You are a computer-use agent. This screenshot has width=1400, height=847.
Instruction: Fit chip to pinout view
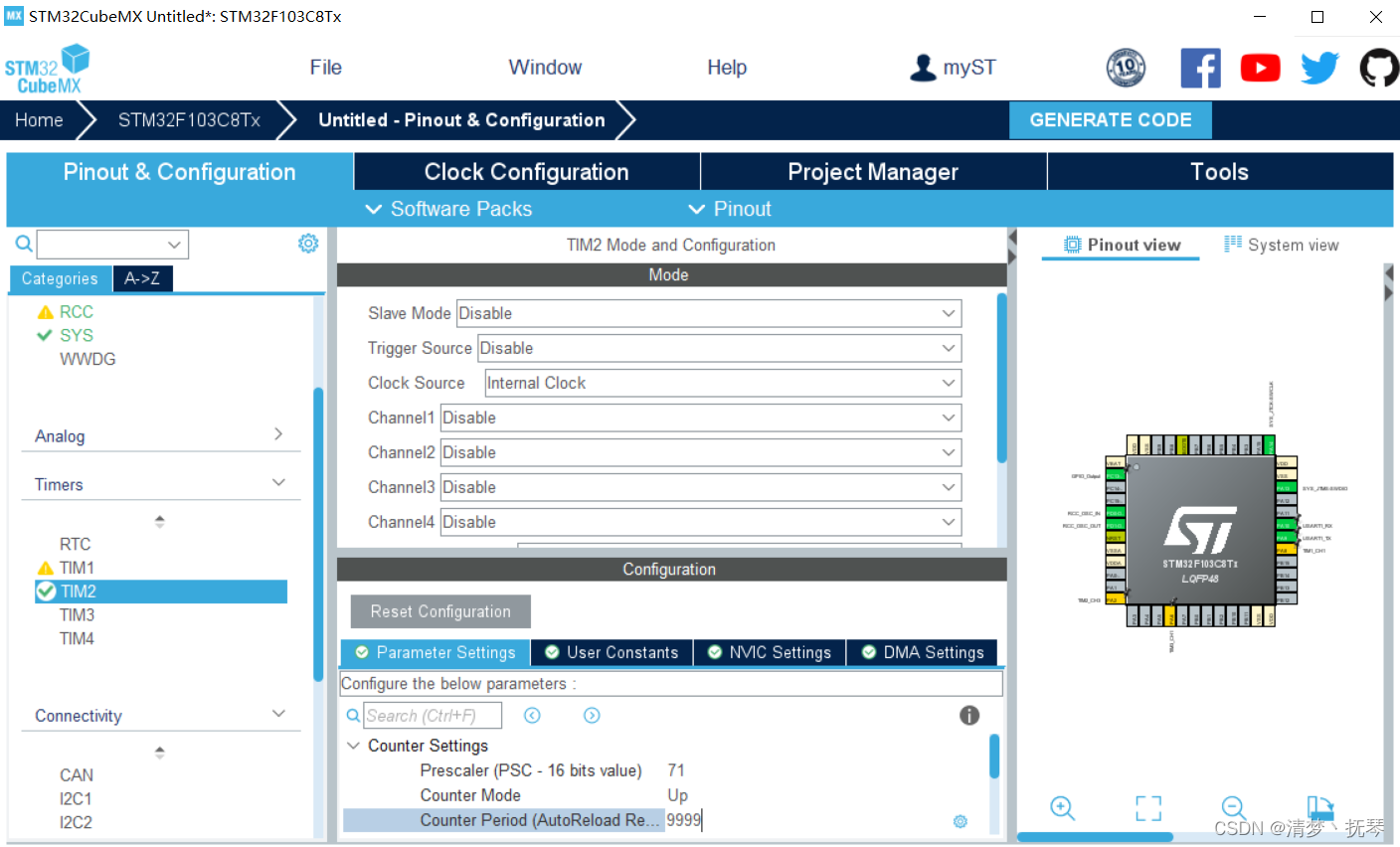(1148, 808)
